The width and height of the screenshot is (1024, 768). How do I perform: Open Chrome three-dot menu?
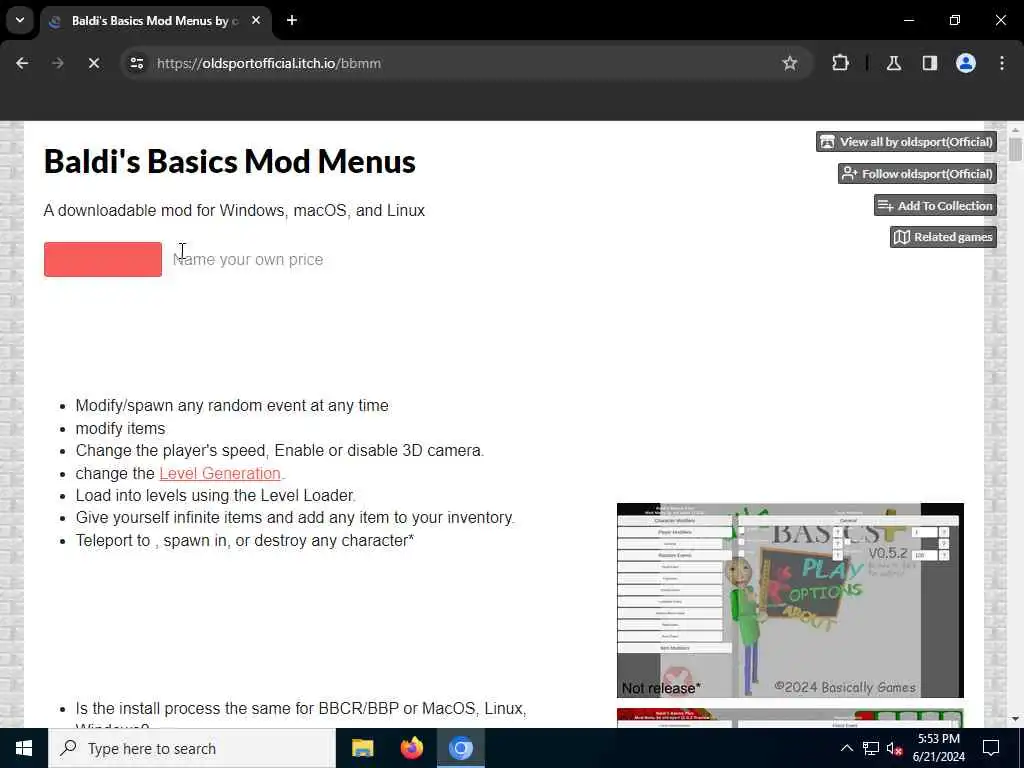tap(1002, 63)
